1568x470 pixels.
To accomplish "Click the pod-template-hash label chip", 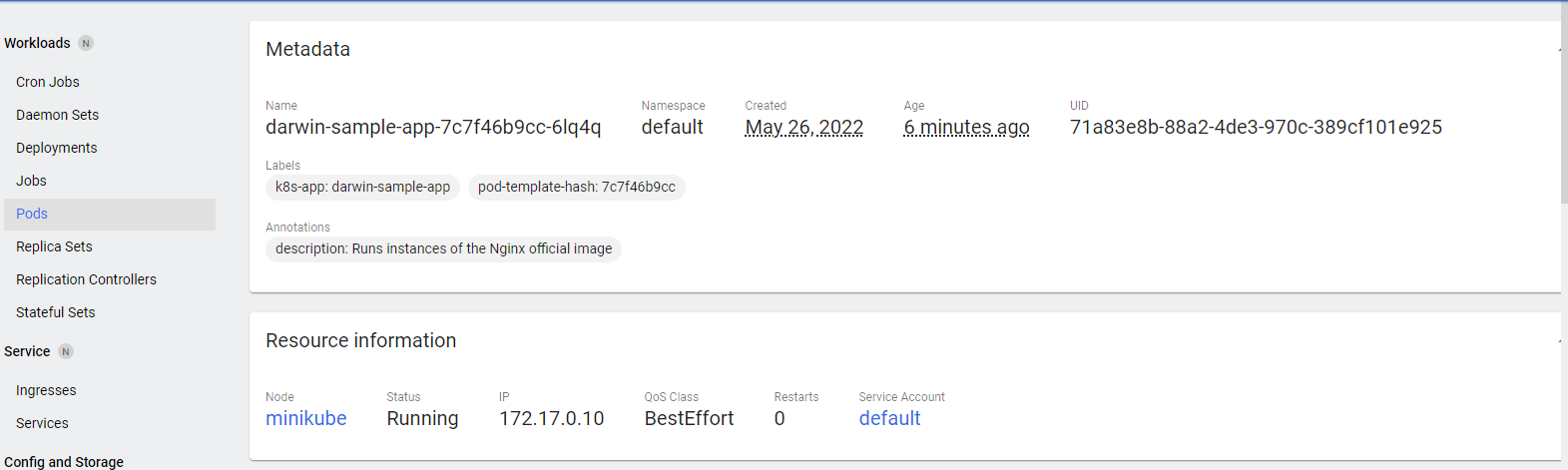I will [576, 187].
